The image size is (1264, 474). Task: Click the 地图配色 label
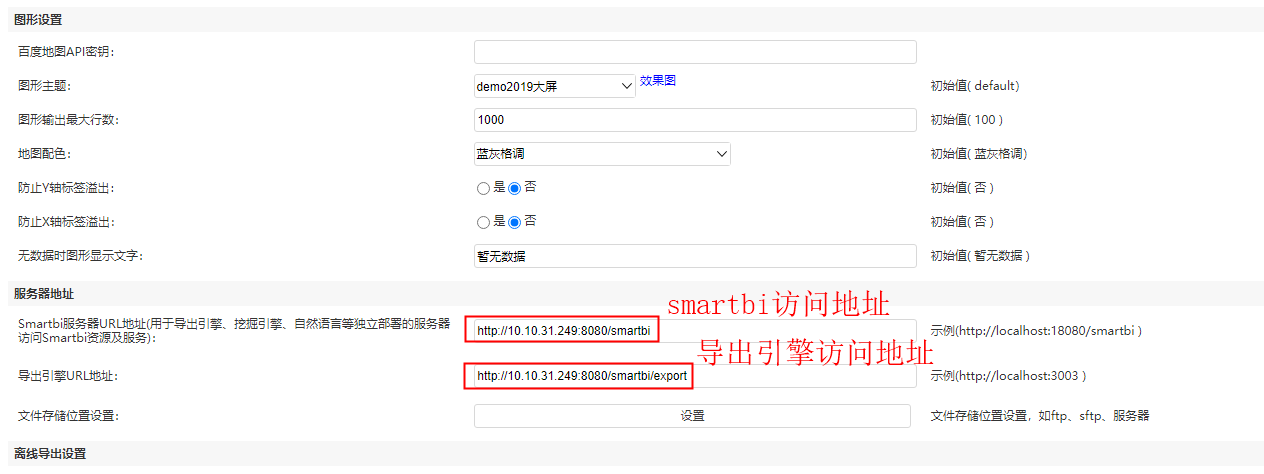45,154
